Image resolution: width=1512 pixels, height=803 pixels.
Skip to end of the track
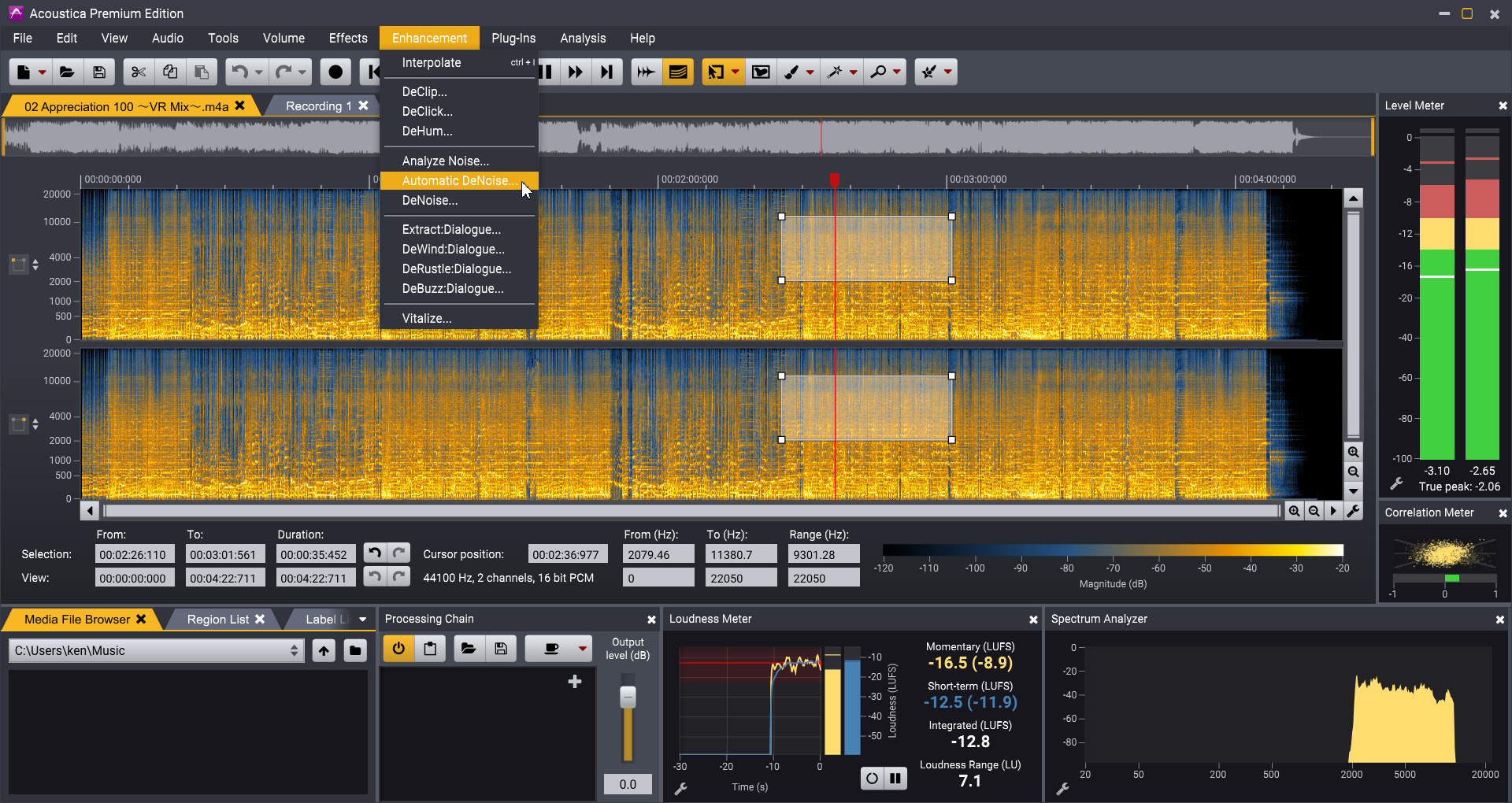coord(606,72)
